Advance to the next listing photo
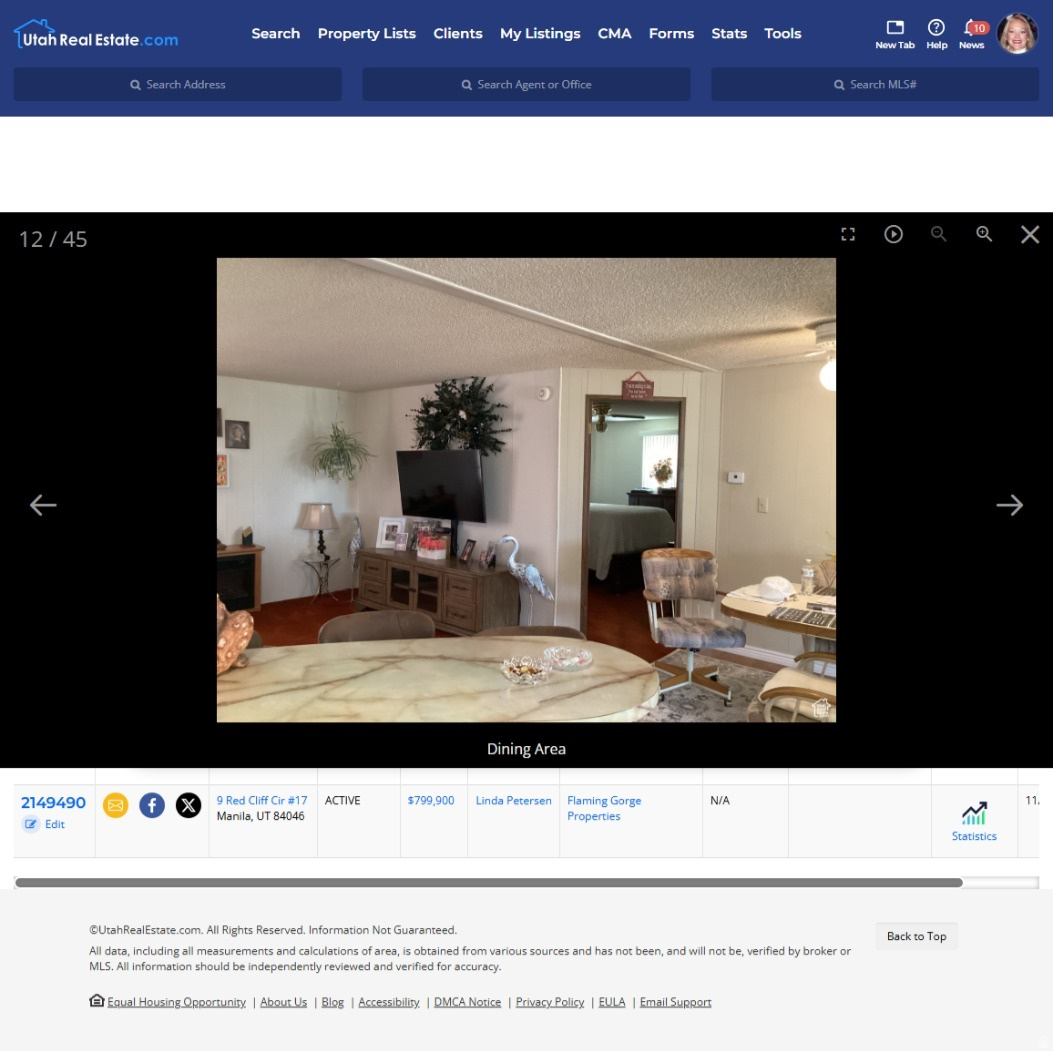Screen dimensions: 1053x1051 1010,504
